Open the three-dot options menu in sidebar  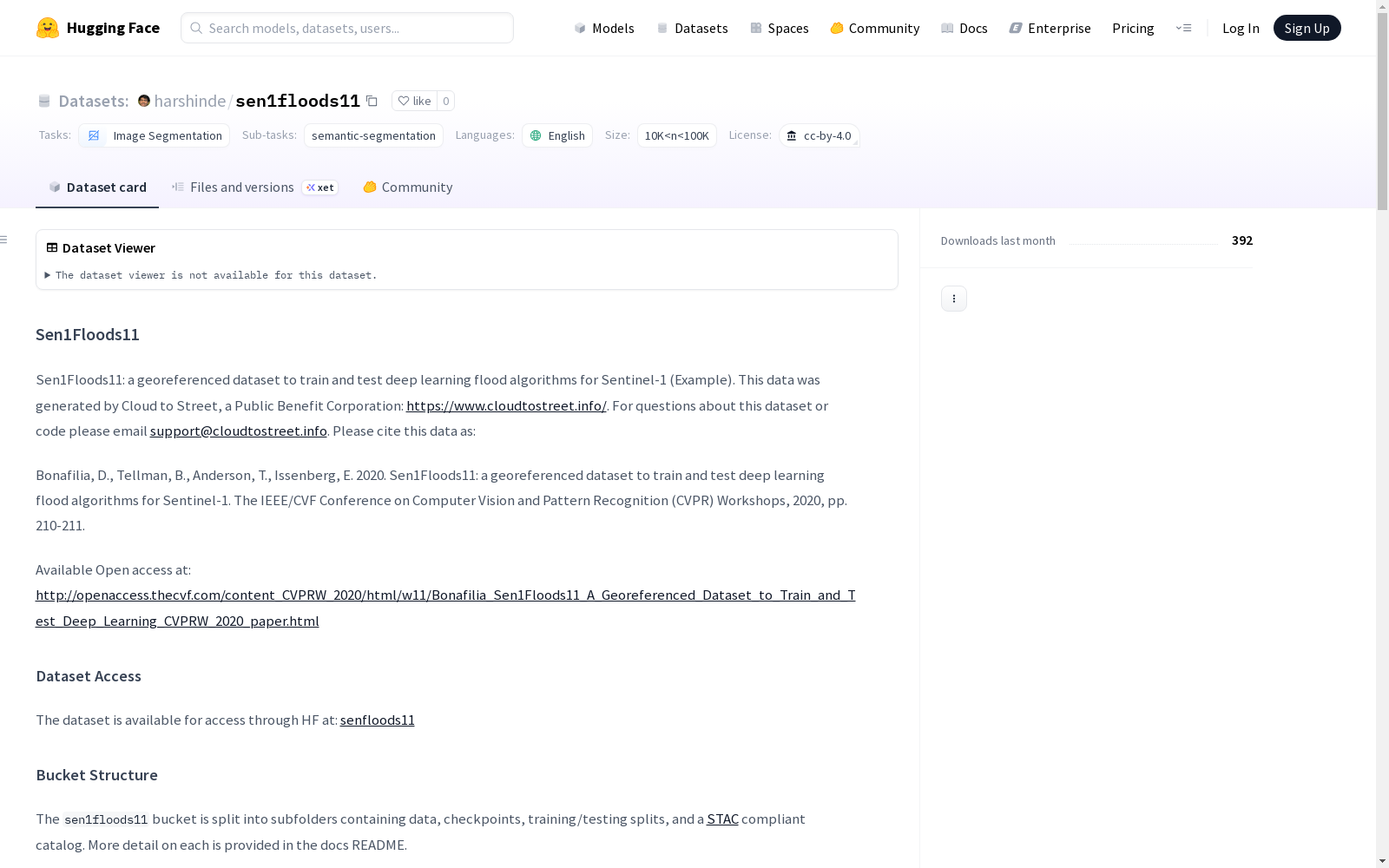click(954, 299)
